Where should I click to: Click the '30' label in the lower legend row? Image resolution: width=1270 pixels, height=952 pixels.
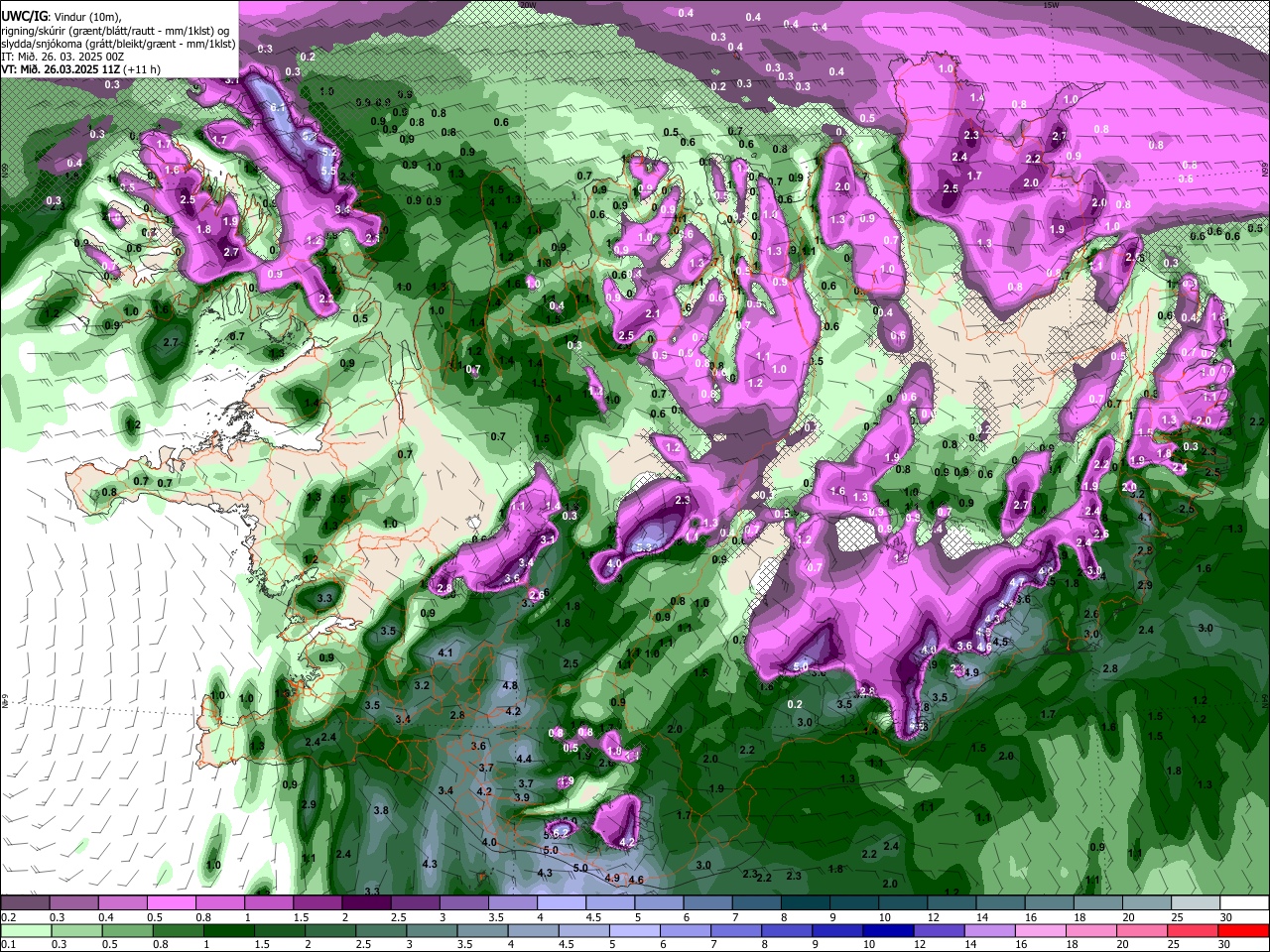click(1226, 944)
